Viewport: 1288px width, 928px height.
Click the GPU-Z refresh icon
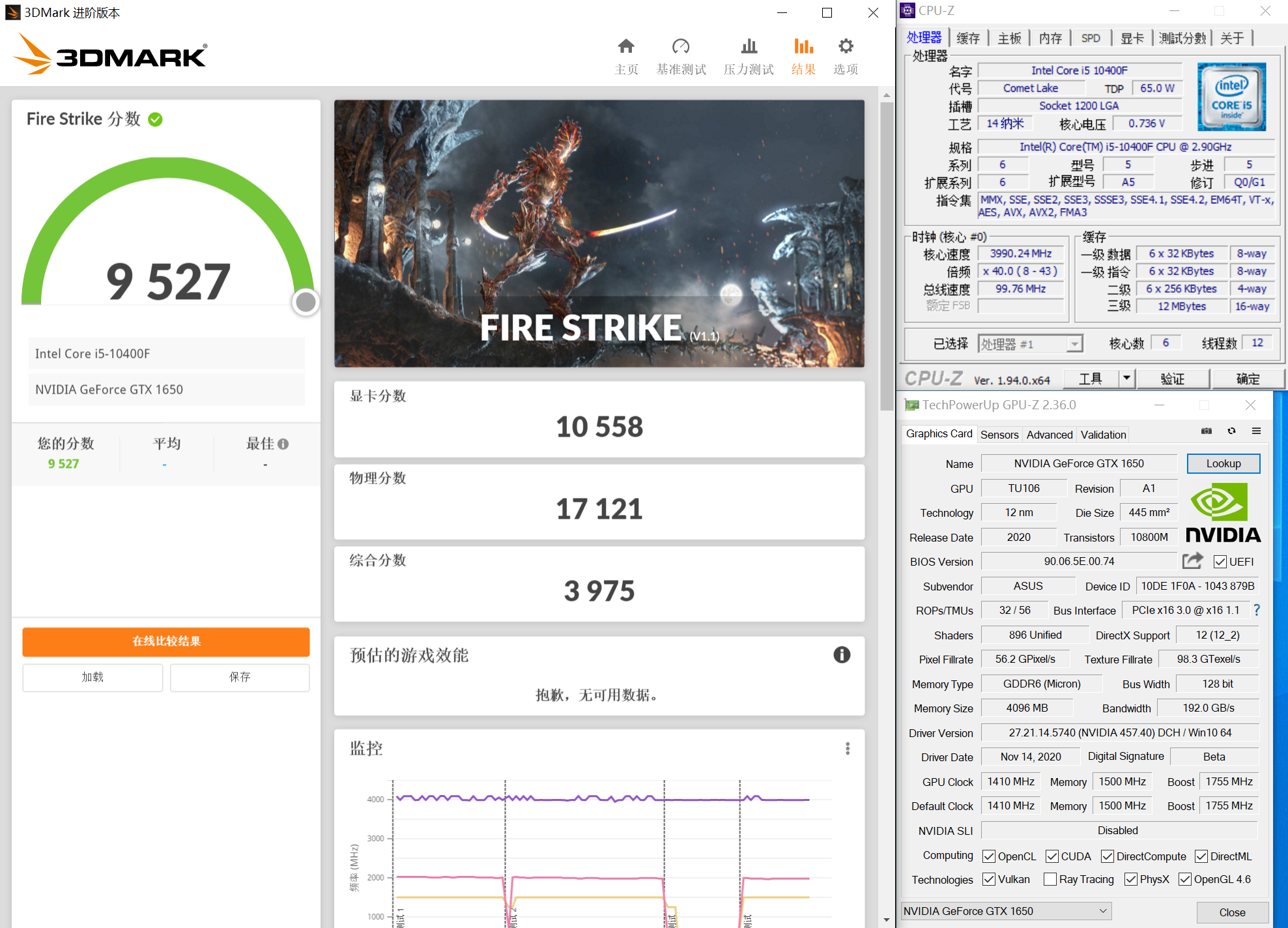click(1231, 431)
